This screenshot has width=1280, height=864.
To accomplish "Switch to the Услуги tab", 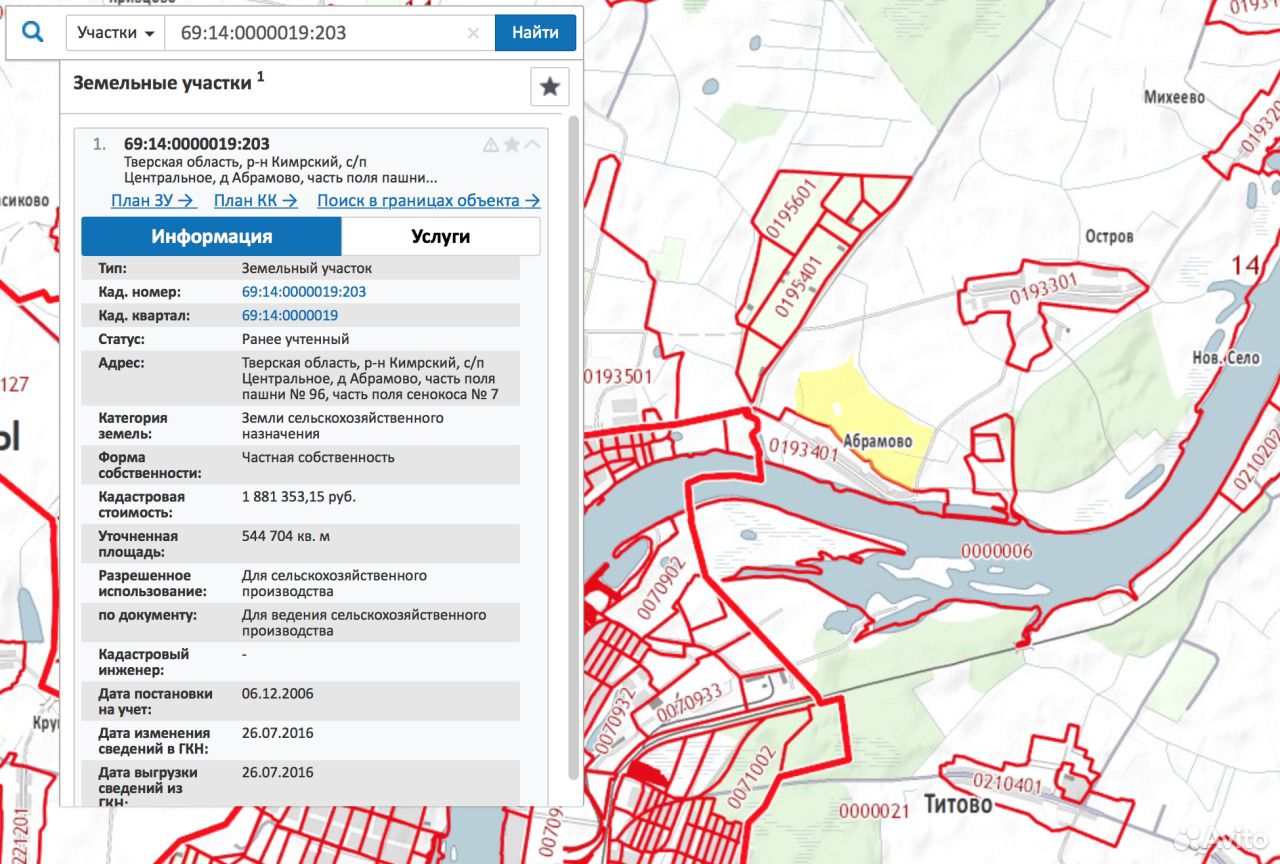I will [x=441, y=237].
